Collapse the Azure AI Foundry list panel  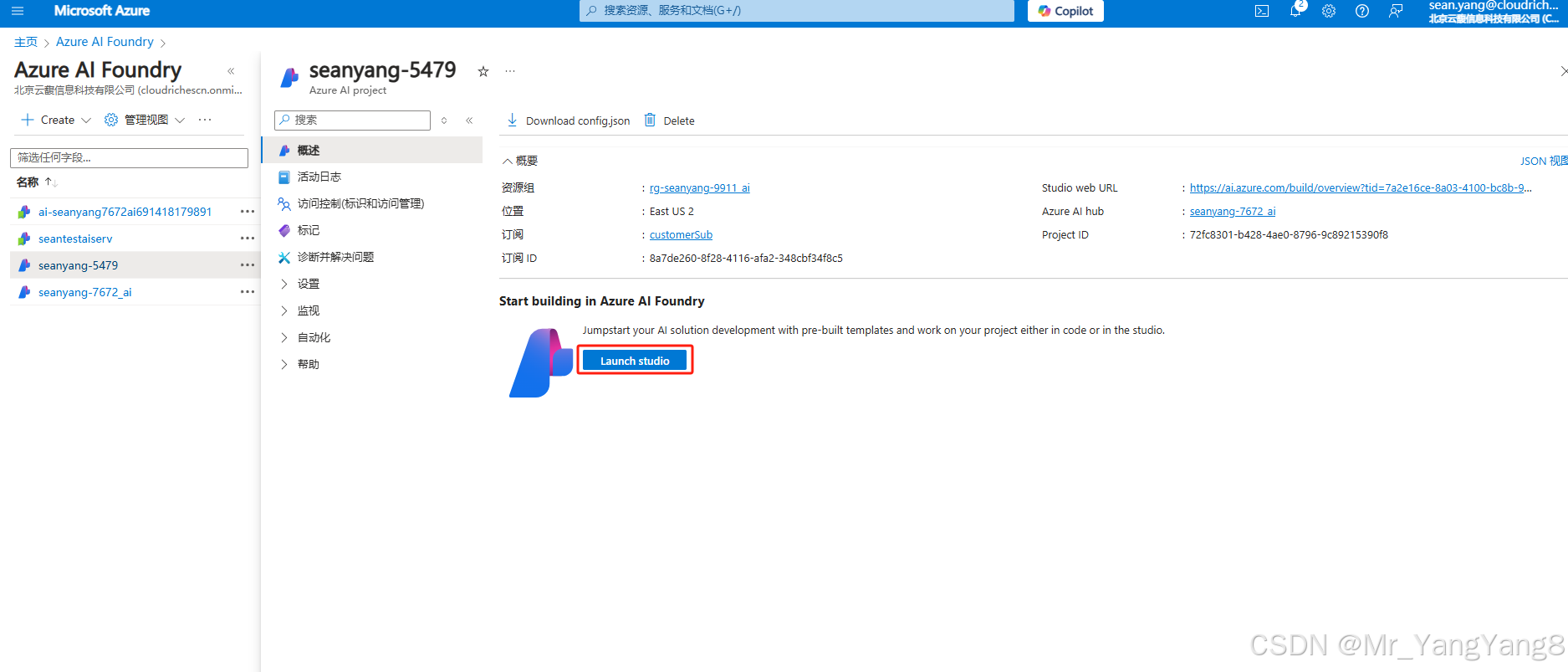coord(231,71)
